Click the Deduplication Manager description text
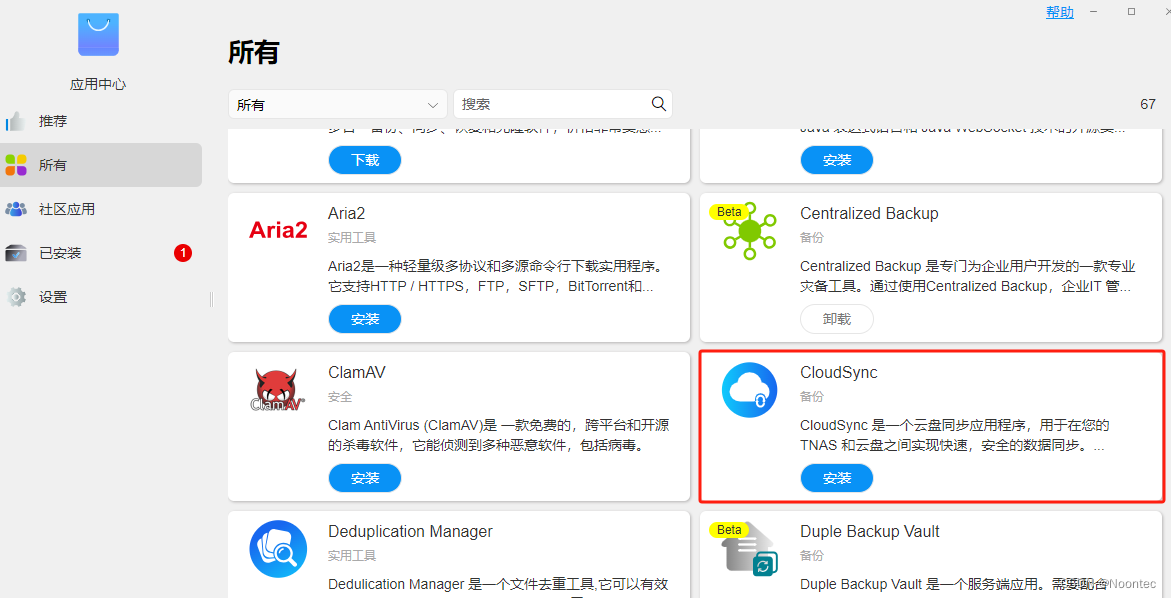The image size is (1171, 598). tap(498, 585)
